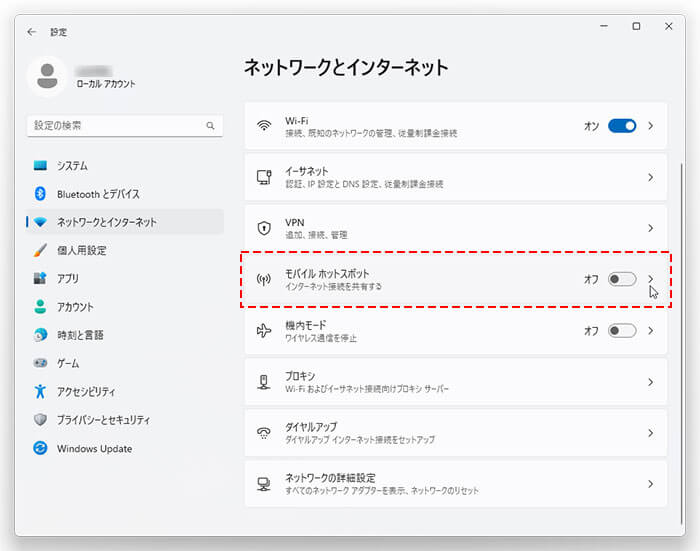Open 機内モード row chevron
This screenshot has width=700, height=551.
coord(650,330)
